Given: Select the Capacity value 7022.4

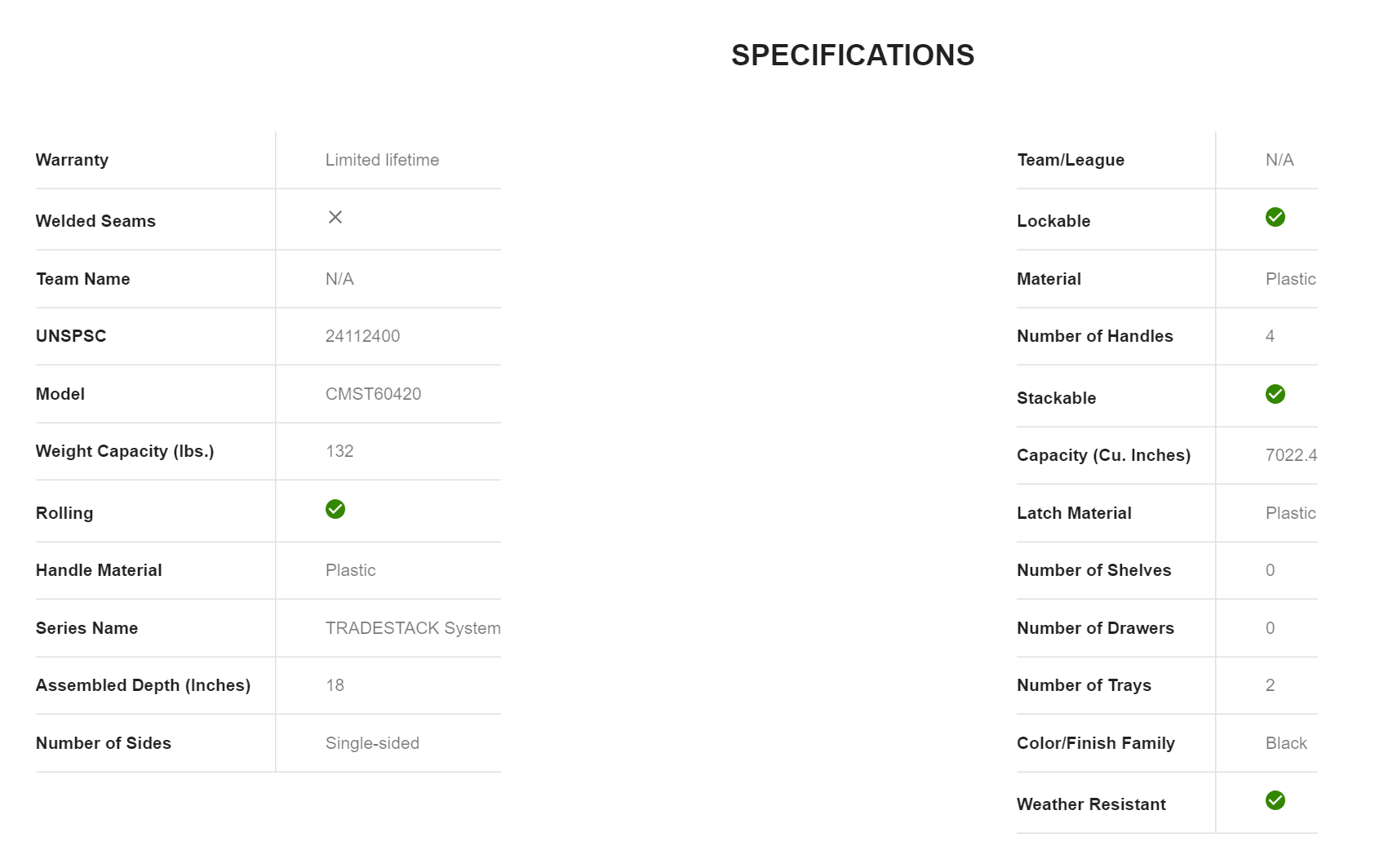Looking at the screenshot, I should click(x=1291, y=455).
